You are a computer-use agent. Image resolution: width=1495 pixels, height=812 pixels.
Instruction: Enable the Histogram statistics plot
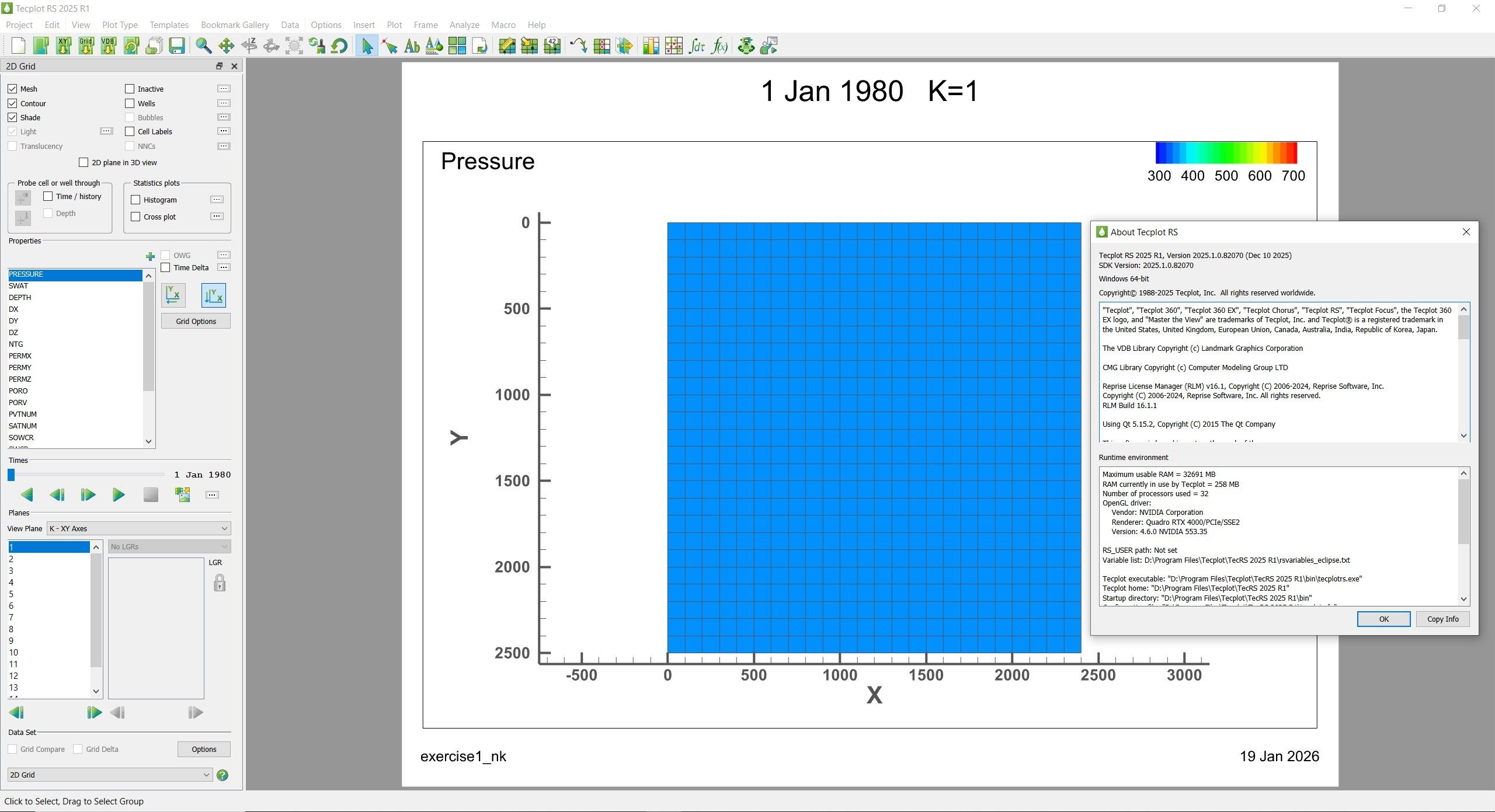pos(136,200)
